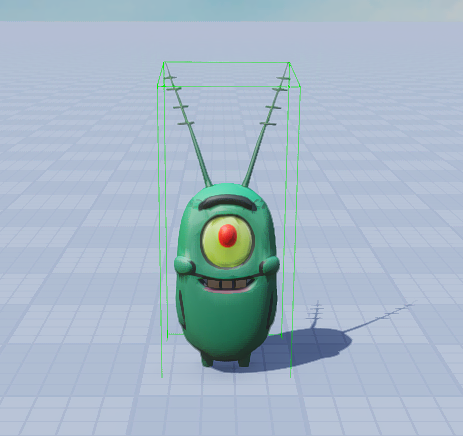The image size is (463, 436).
Task: Click the character's right foot
Action: (x=244, y=361)
